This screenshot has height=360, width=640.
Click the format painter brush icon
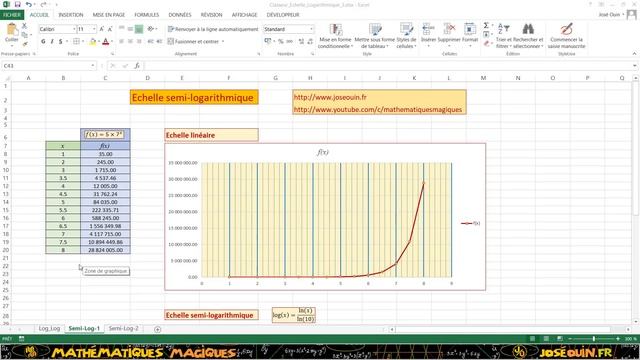point(24,43)
